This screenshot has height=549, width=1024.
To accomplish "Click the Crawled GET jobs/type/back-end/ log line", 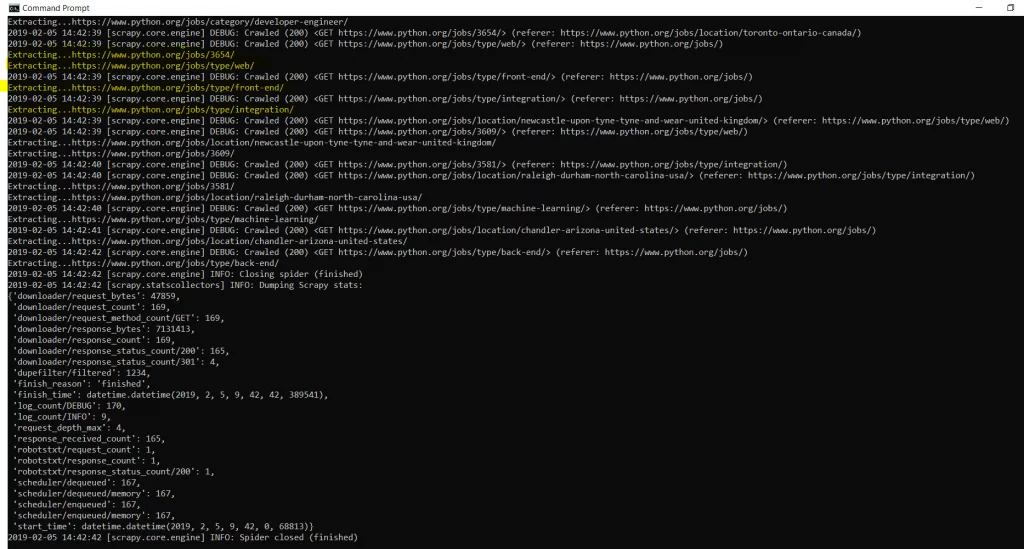I will coord(377,252).
